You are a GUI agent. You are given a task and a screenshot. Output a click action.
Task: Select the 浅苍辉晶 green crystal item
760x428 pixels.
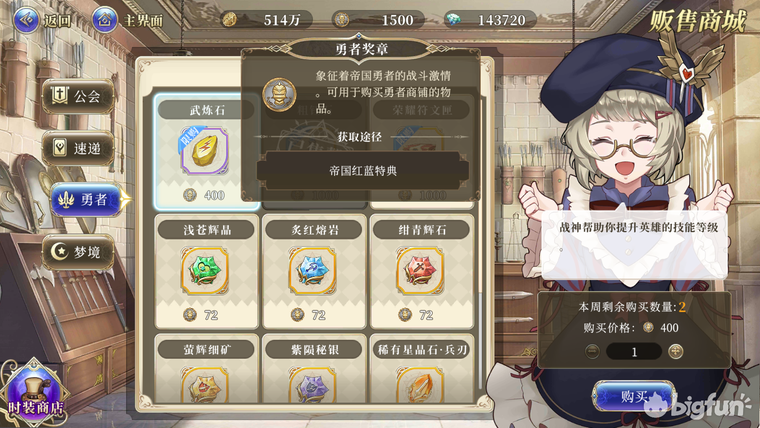pos(205,271)
